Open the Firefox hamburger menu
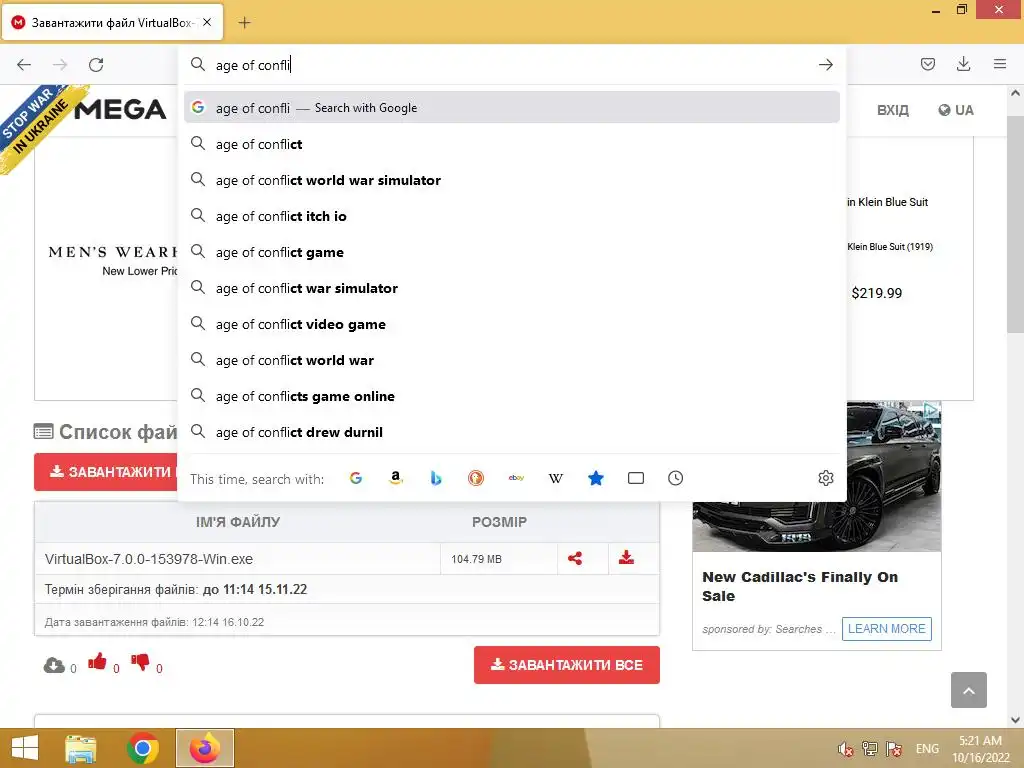The image size is (1024, 768). pyautogui.click(x=1000, y=64)
